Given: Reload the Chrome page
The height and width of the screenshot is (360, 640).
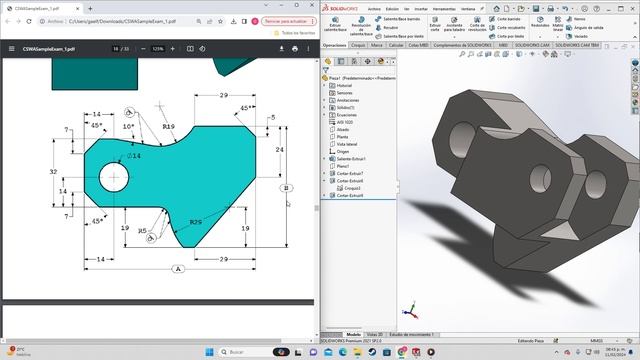Looking at the screenshot, I should [29, 21].
